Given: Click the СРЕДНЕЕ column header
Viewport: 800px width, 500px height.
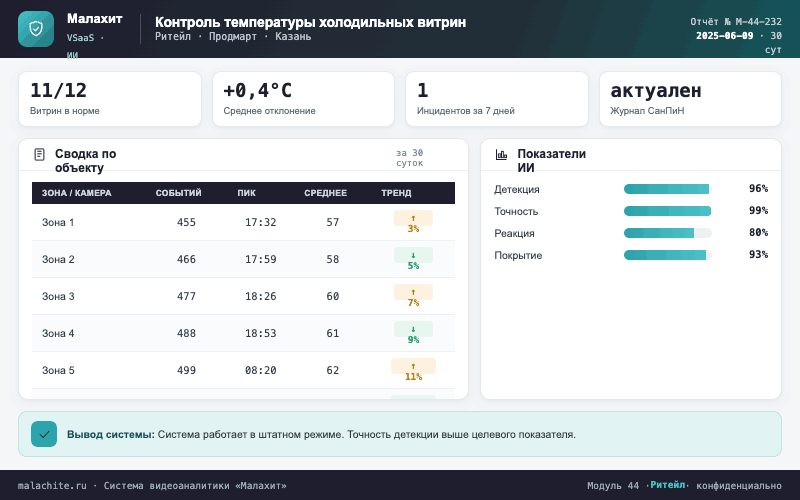Looking at the screenshot, I should 326,193.
